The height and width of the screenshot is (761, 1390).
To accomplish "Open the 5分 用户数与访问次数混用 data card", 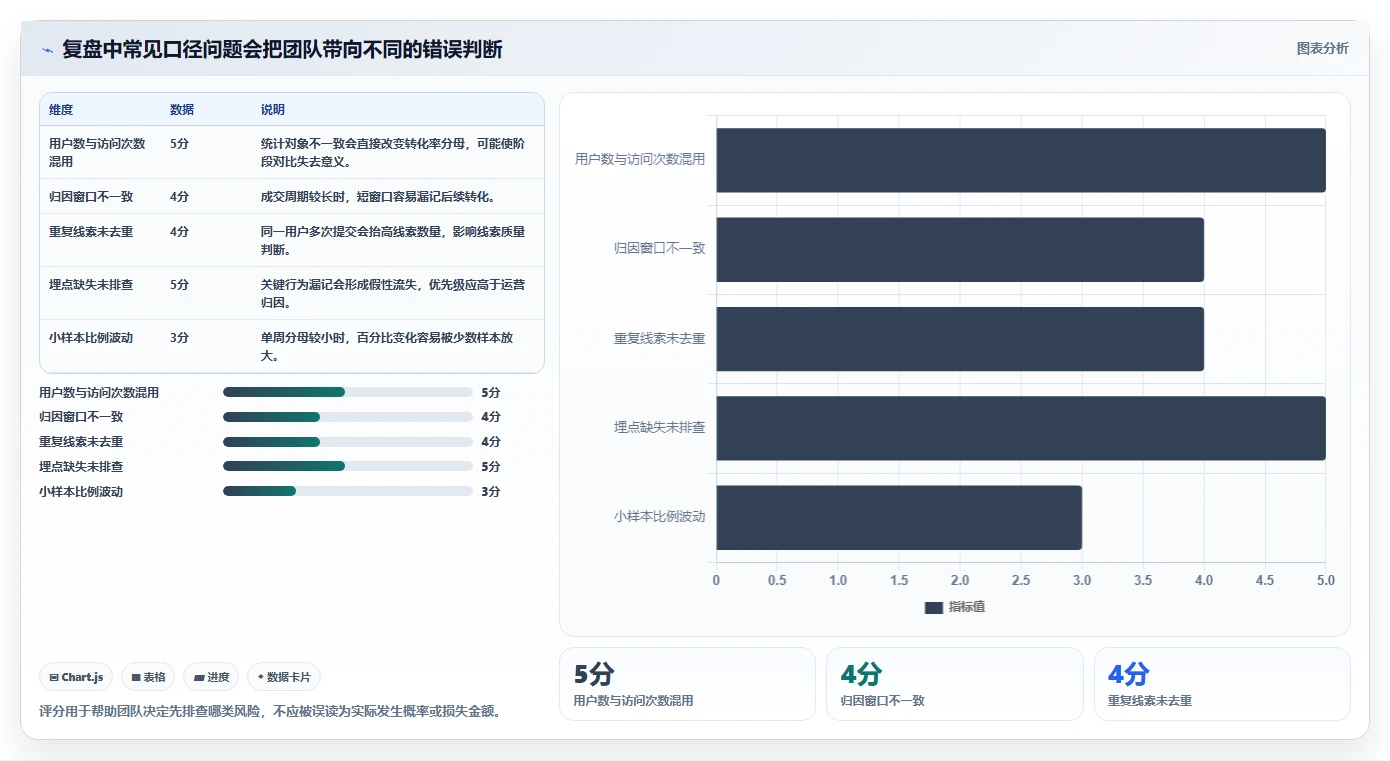I will coord(687,684).
